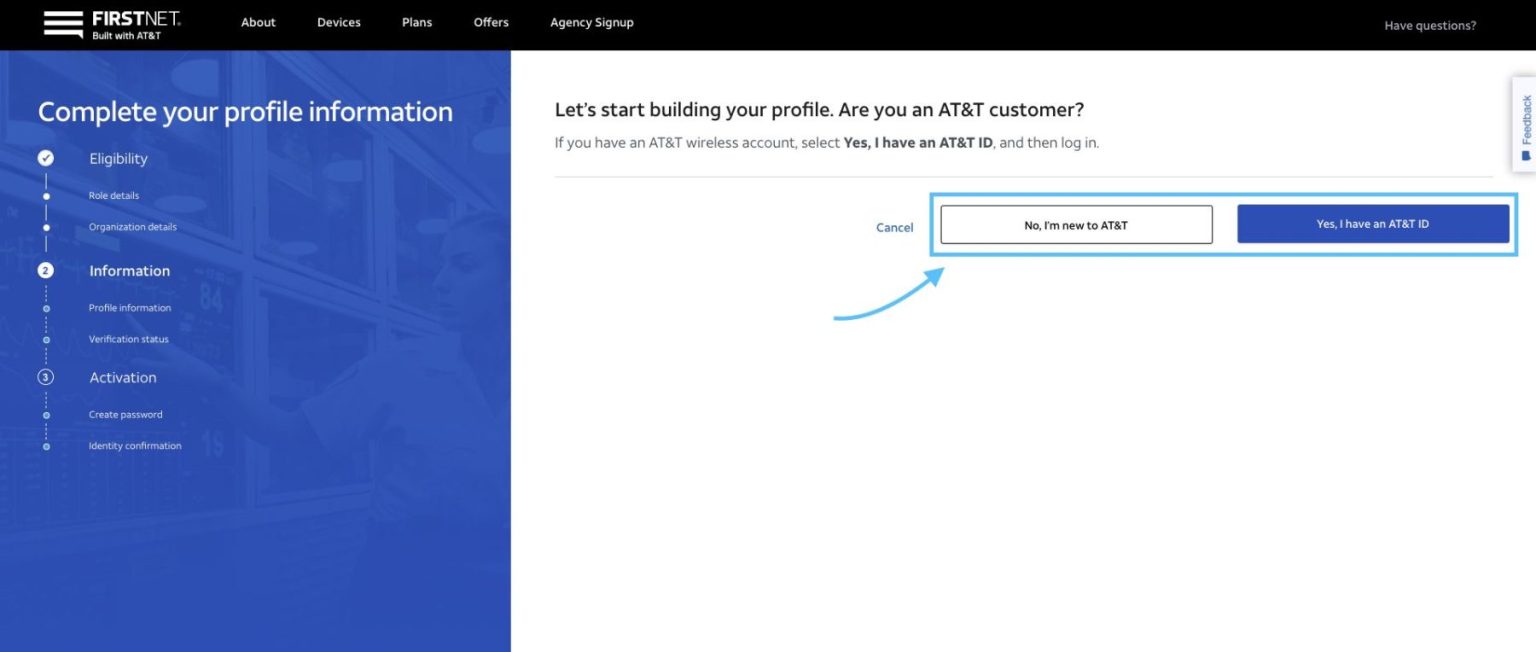Open the Agency Signup menu item
This screenshot has width=1536, height=652.
coord(591,22)
